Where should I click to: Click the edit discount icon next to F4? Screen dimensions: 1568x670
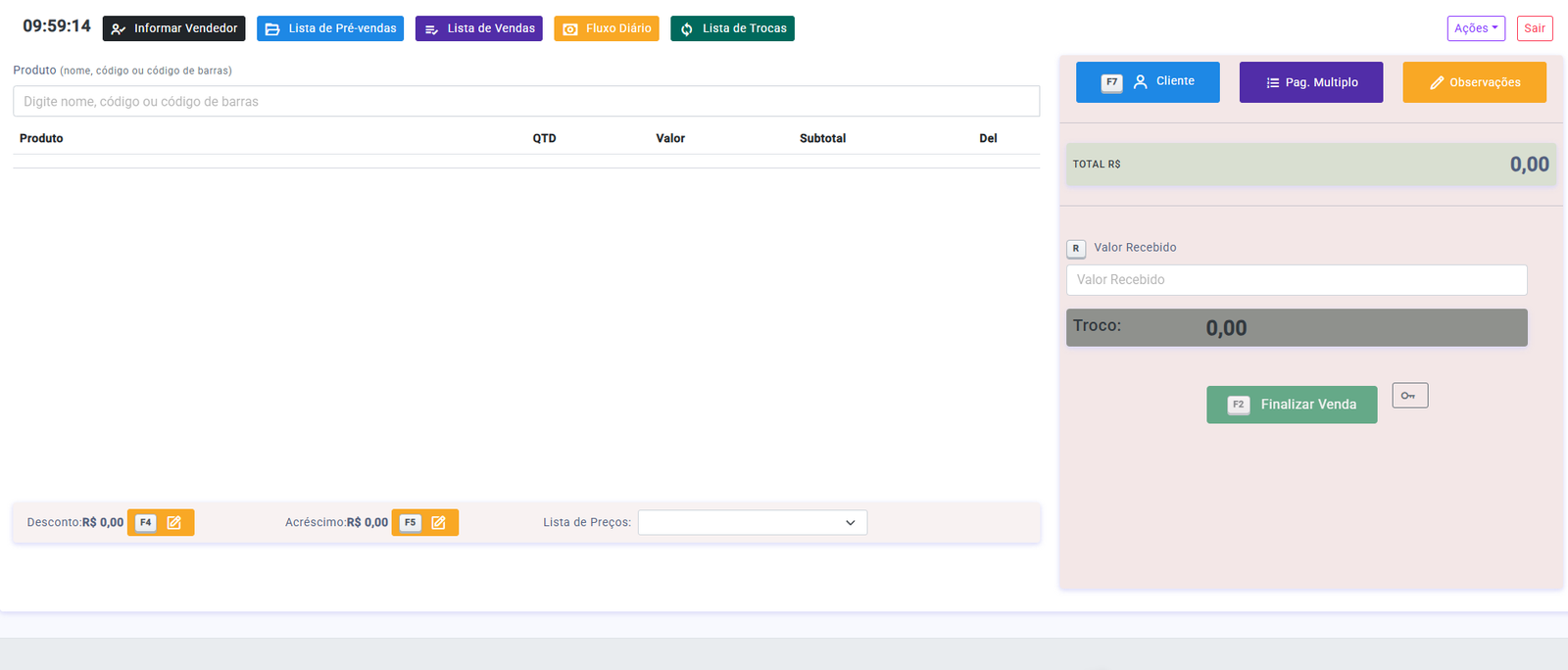click(x=174, y=523)
